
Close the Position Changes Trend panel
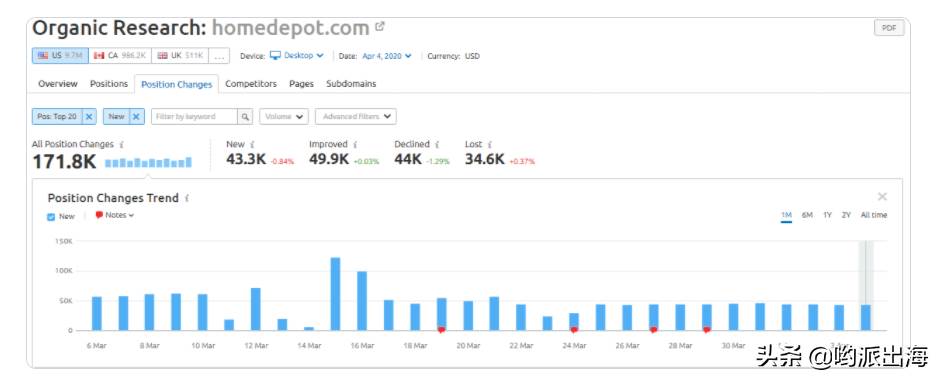pos(882,197)
